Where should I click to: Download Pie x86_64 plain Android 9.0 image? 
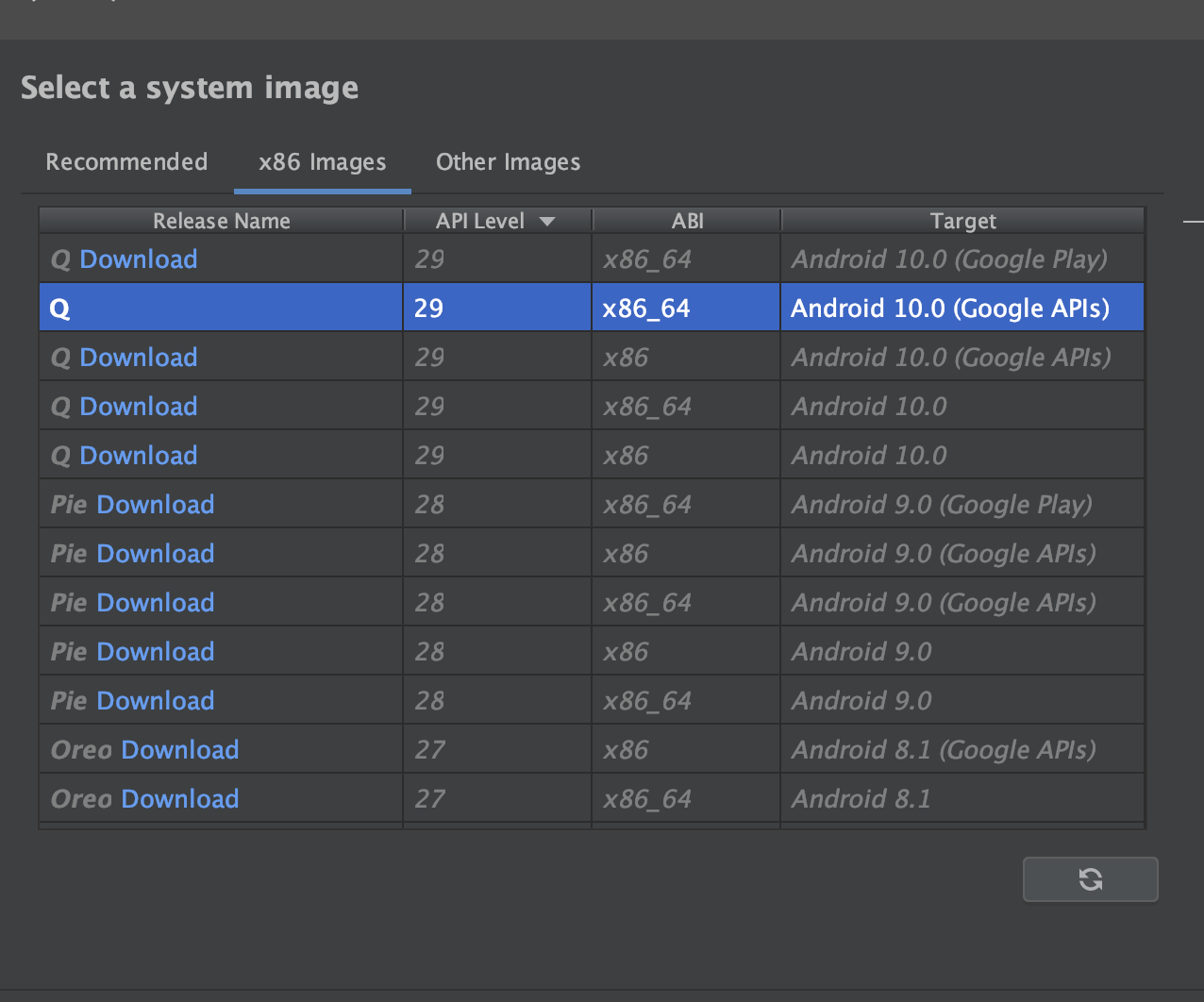click(x=156, y=701)
